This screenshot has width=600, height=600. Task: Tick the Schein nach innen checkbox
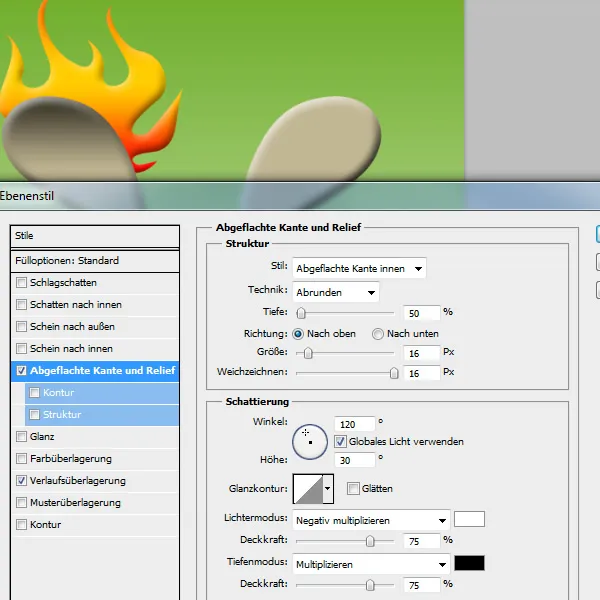[x=21, y=349]
